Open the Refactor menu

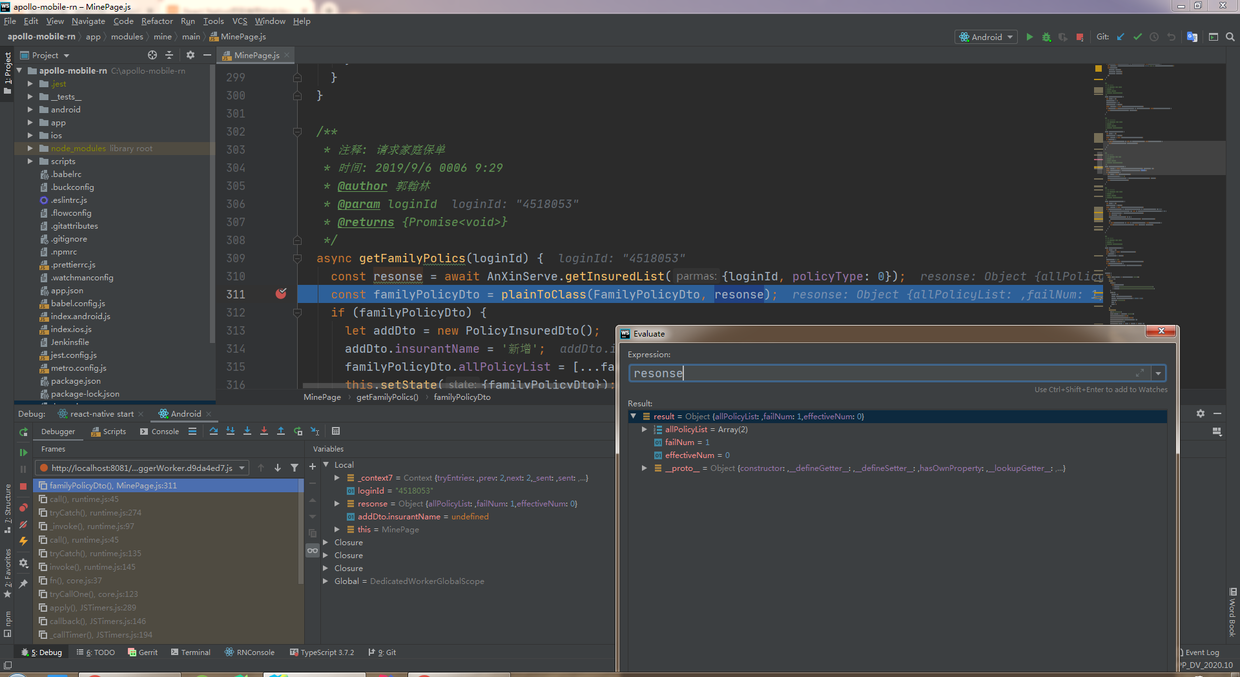click(157, 21)
